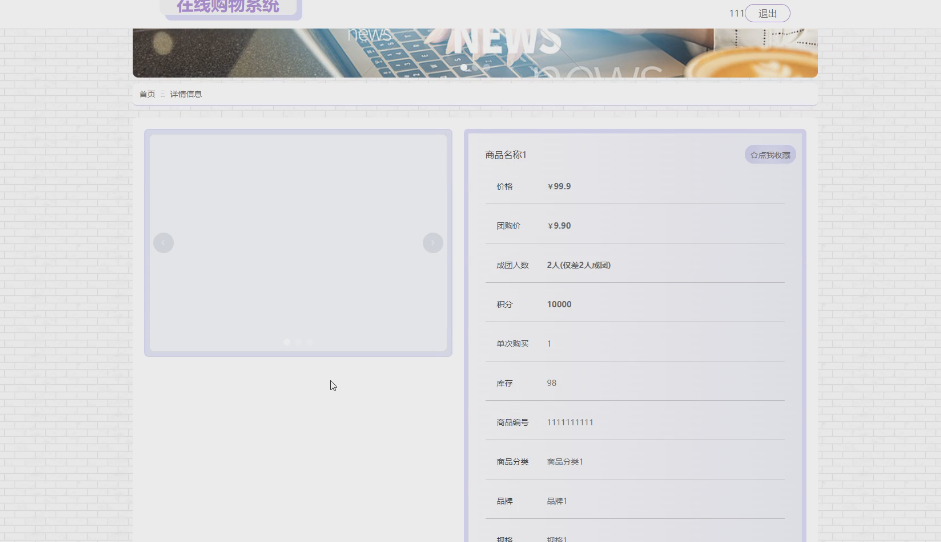
Task: Click the 积分 label
Action: click(x=505, y=304)
